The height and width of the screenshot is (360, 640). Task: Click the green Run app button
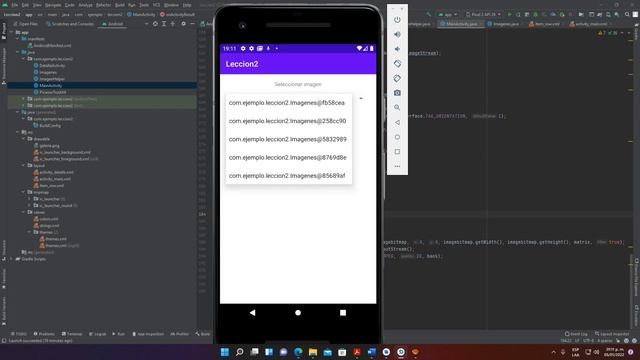pyautogui.click(x=509, y=14)
